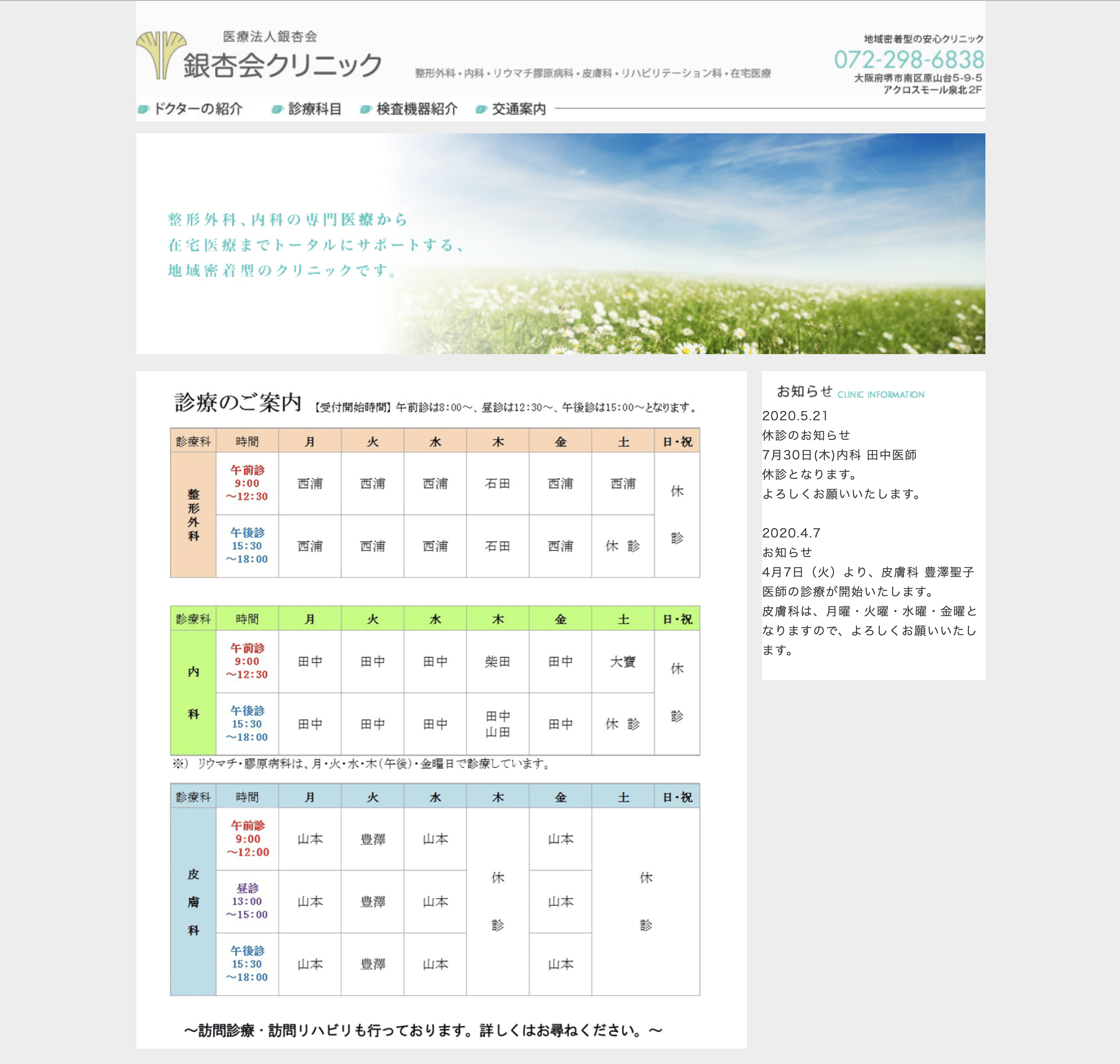Click clinic address 大阪府堺市南区原山台5-9-5
The width and height of the screenshot is (1120, 1064).
coord(918,78)
